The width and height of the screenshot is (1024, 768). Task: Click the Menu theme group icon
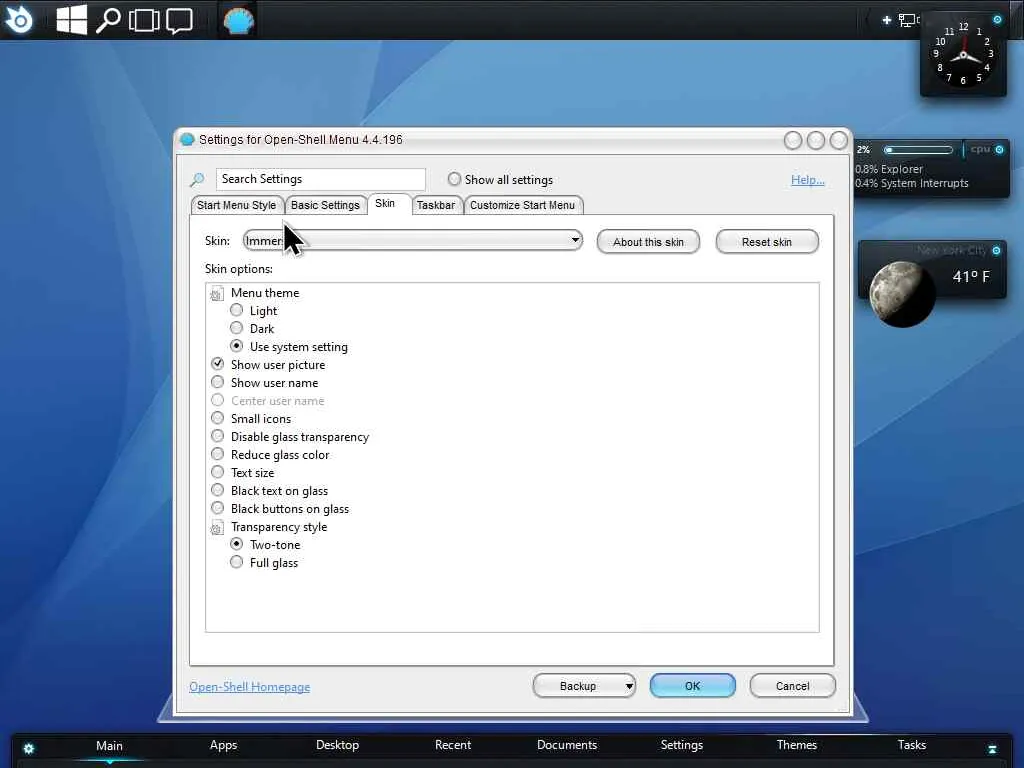[x=216, y=294]
